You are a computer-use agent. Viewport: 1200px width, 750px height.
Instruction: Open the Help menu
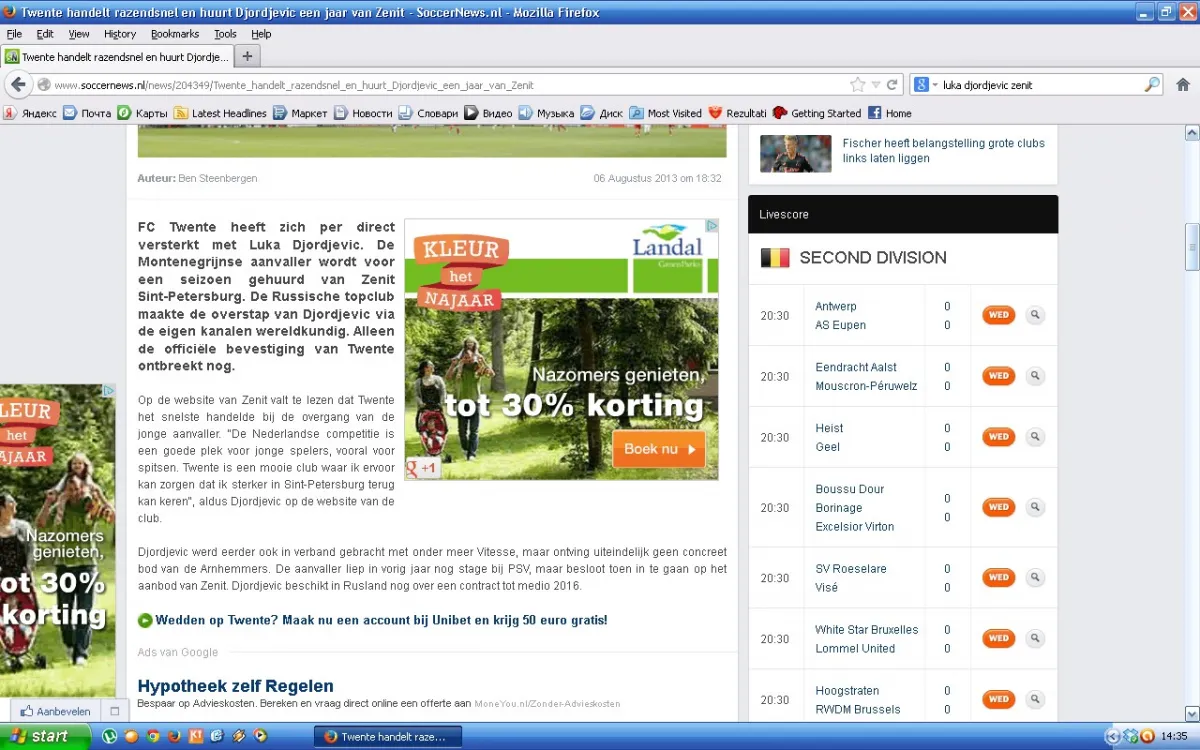click(x=261, y=34)
